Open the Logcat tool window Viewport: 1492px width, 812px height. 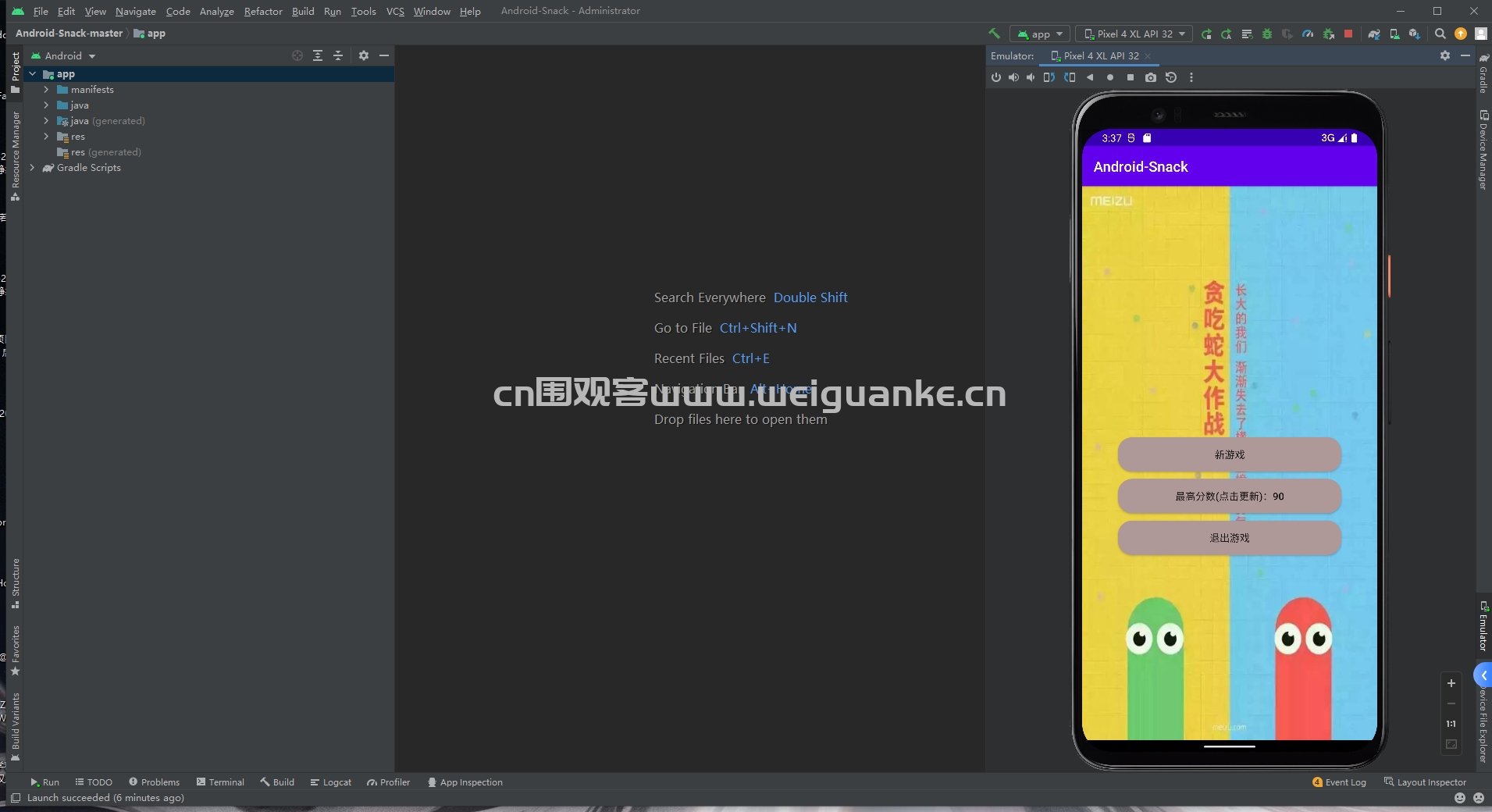tap(331, 782)
